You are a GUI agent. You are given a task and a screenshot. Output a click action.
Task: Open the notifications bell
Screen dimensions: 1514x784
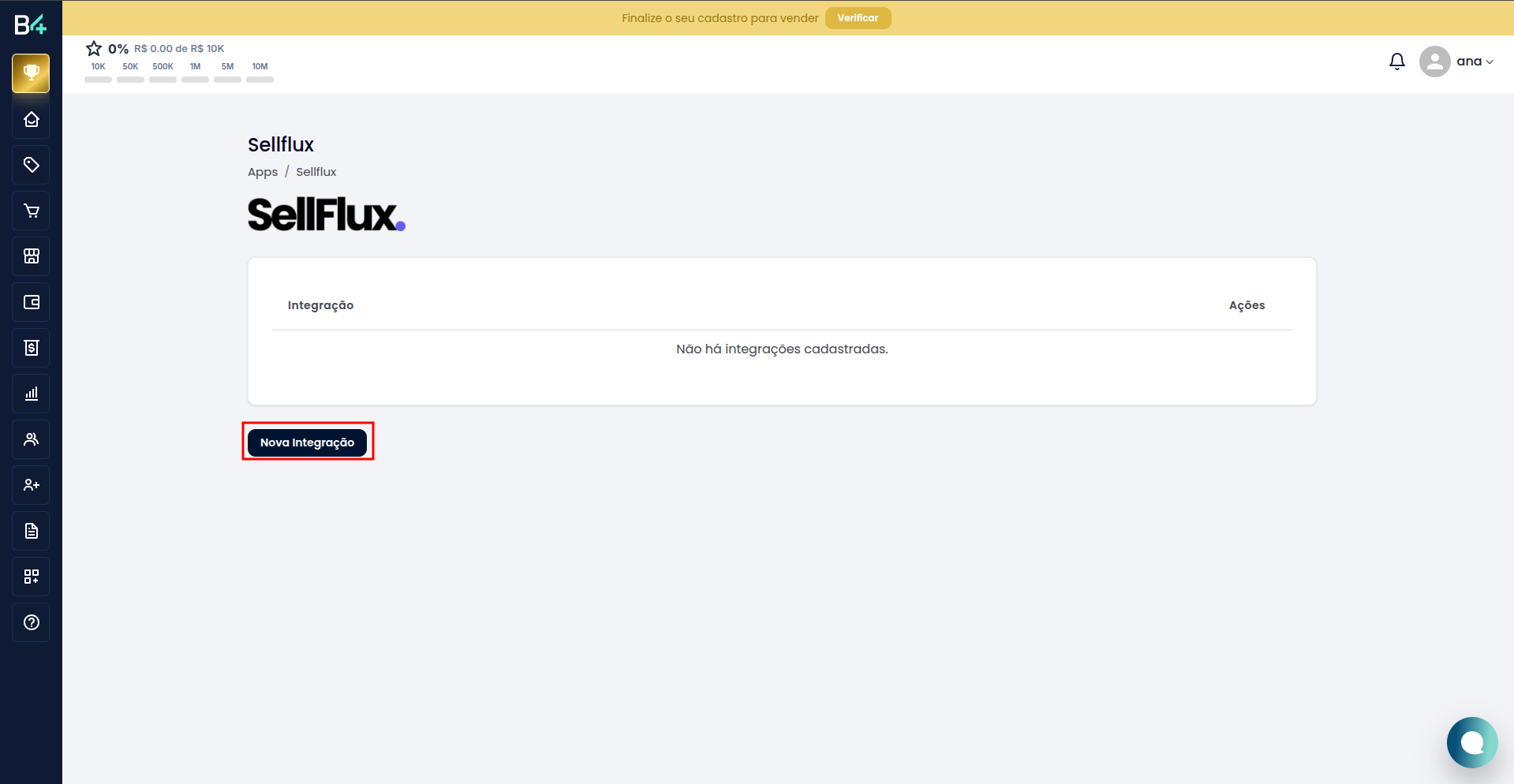1396,62
